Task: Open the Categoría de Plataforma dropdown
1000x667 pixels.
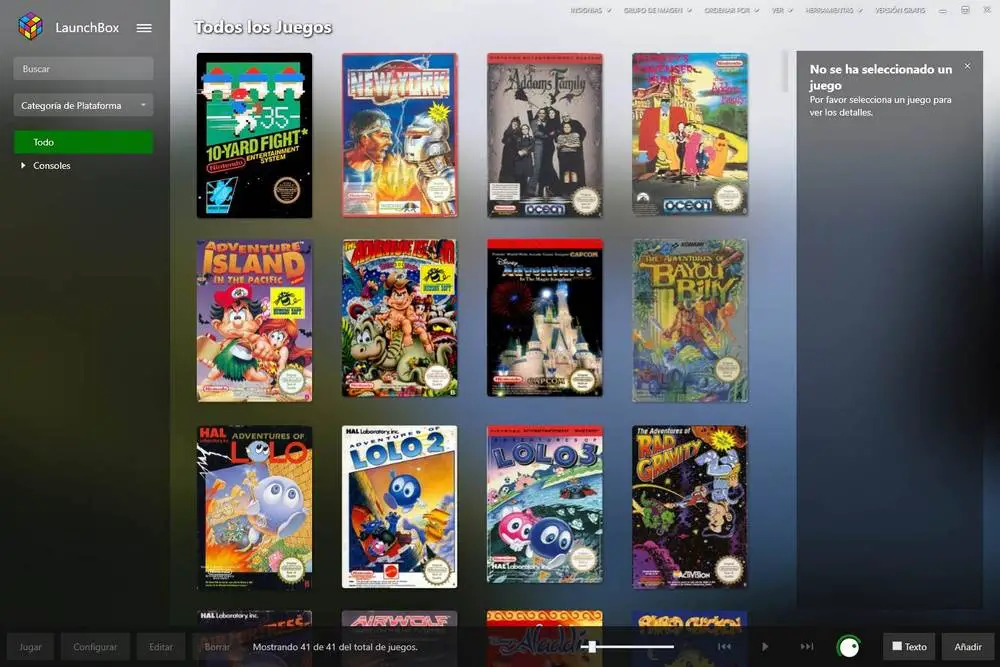Action: tap(84, 105)
